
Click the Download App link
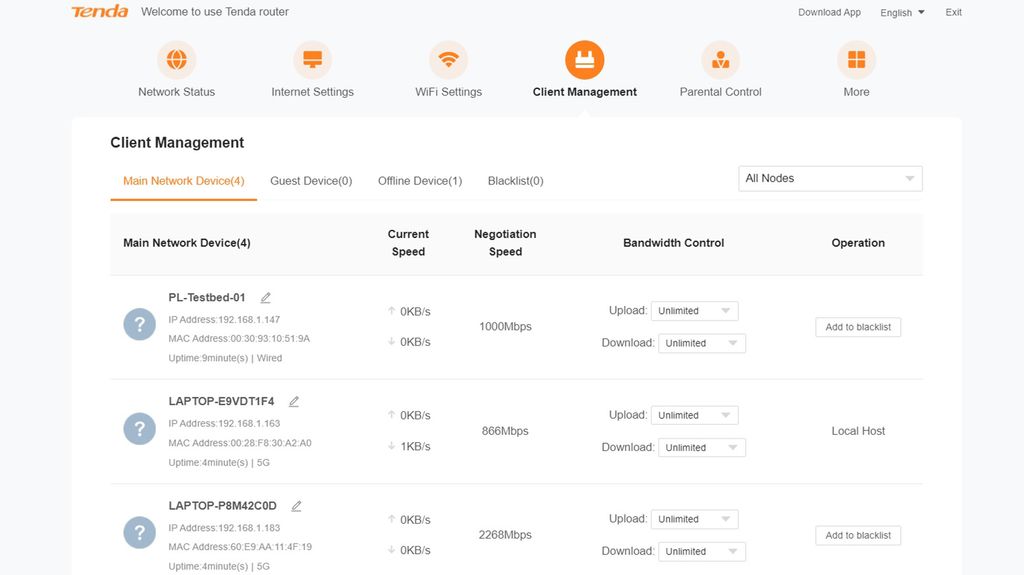click(829, 13)
